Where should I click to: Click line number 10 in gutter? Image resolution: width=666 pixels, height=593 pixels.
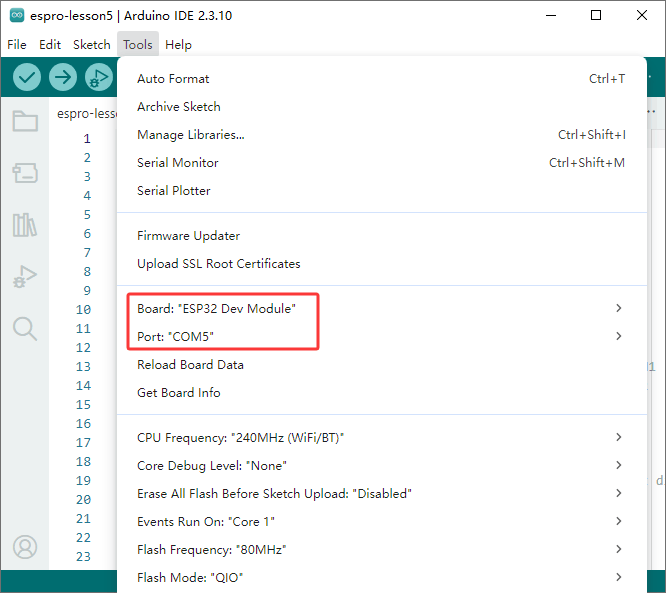click(x=83, y=310)
